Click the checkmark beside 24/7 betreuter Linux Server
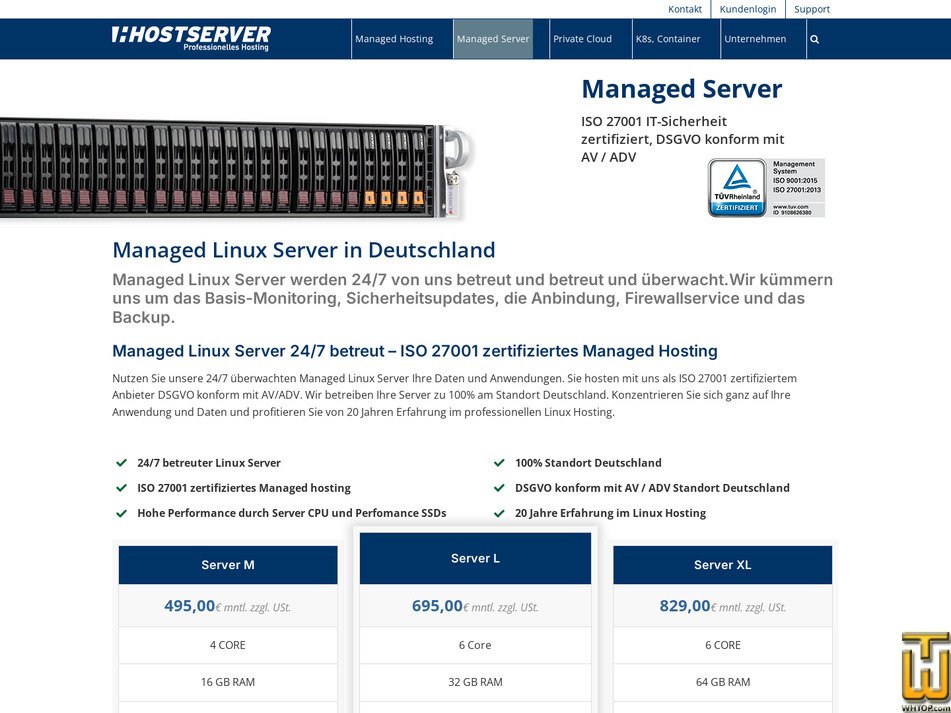 [x=121, y=463]
